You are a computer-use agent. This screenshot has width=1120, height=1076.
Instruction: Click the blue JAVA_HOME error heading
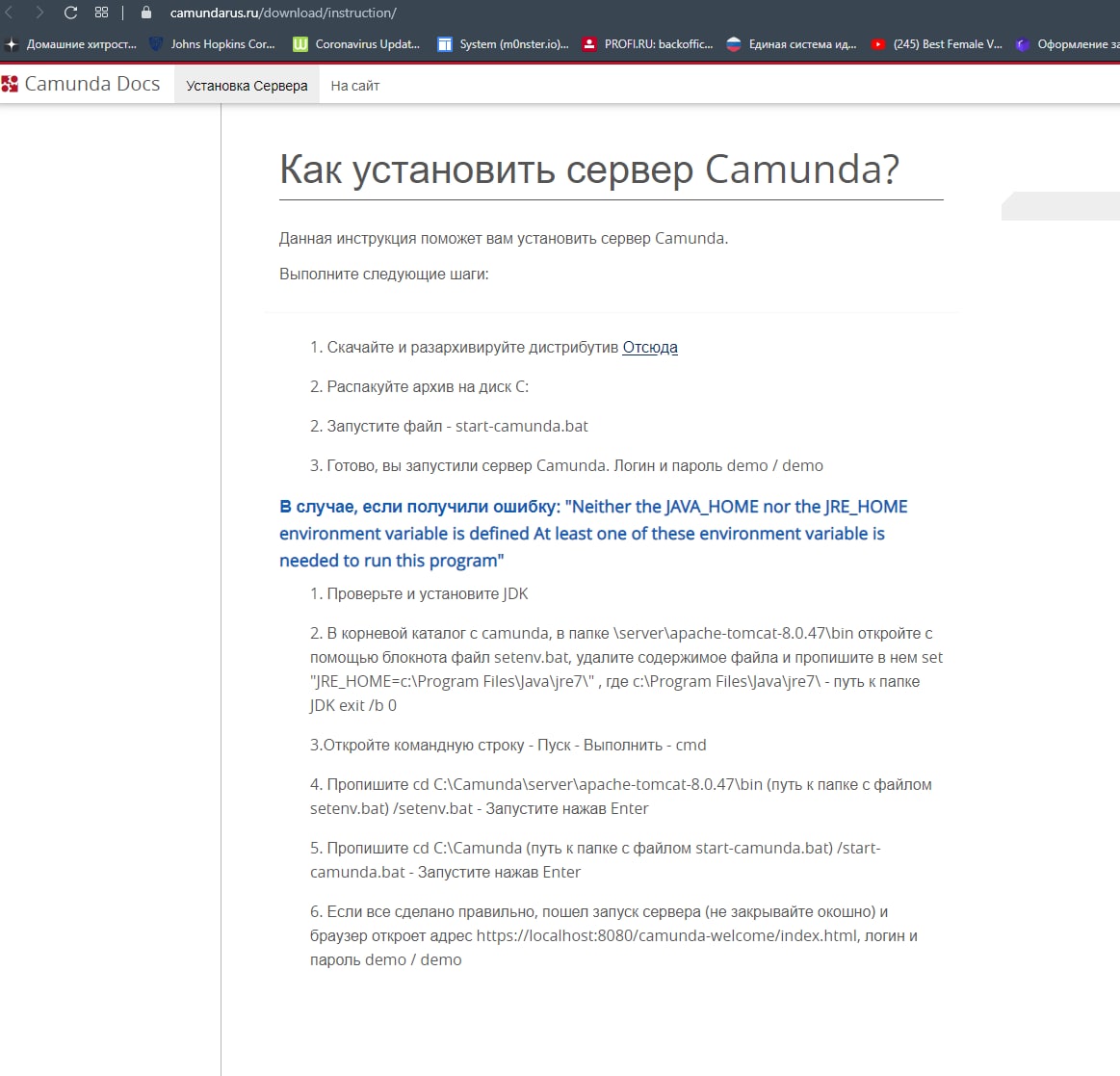[x=593, y=534]
